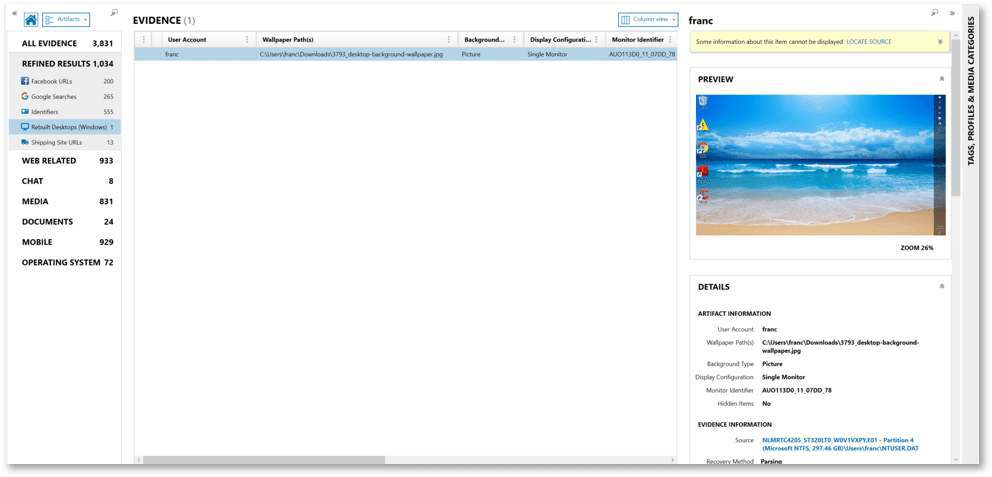Expand the yellow information banner
992x477 pixels.
[x=940, y=42]
